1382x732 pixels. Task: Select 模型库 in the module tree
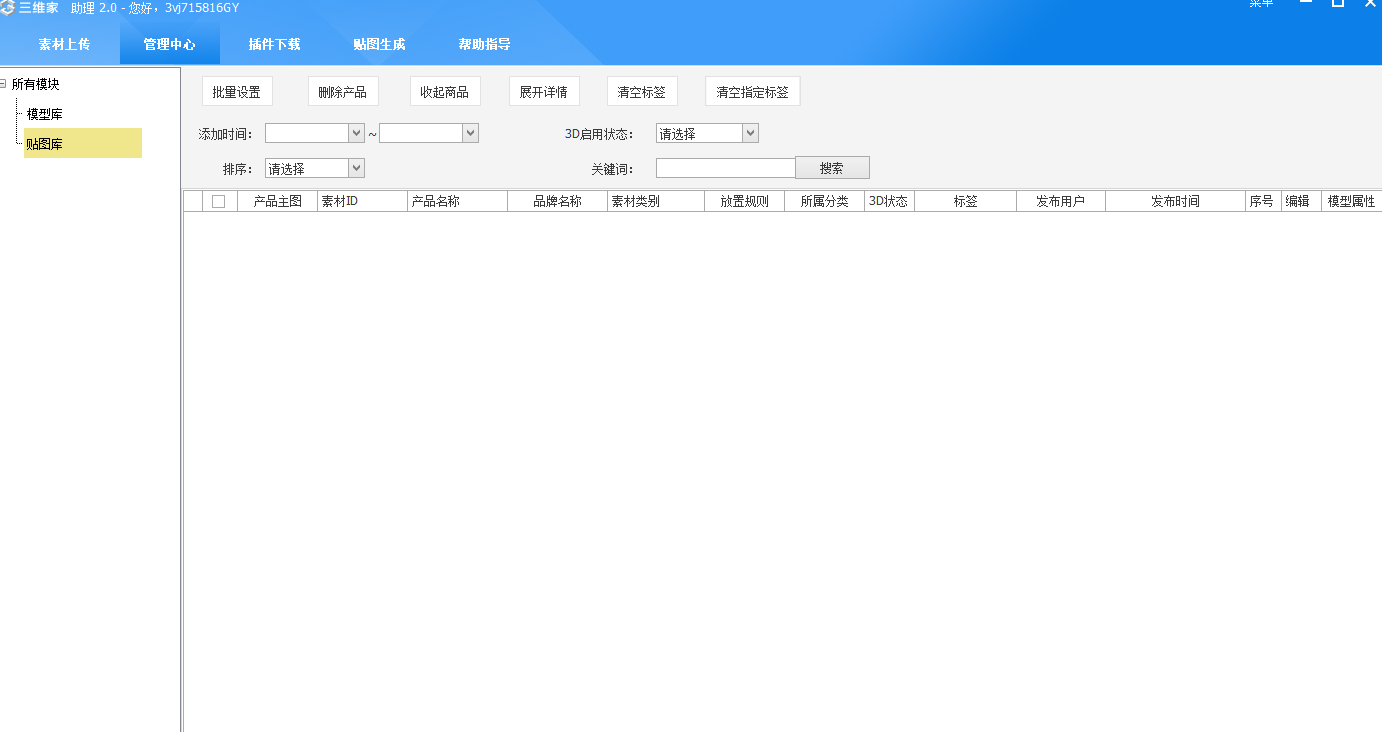click(x=45, y=114)
